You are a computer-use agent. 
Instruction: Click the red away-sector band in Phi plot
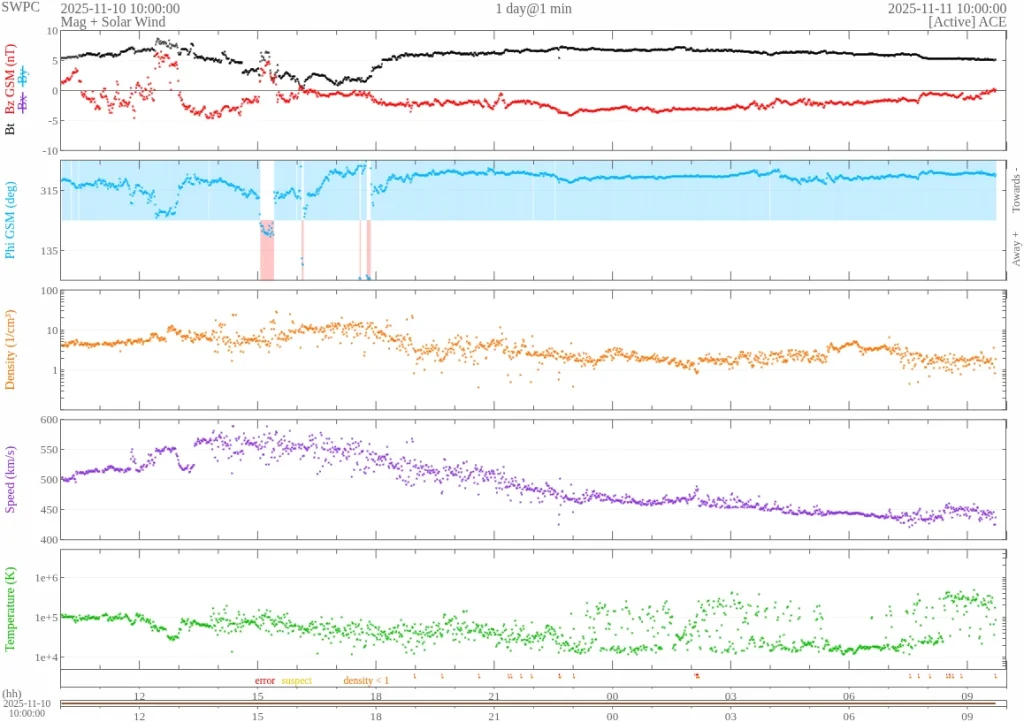coord(267,250)
